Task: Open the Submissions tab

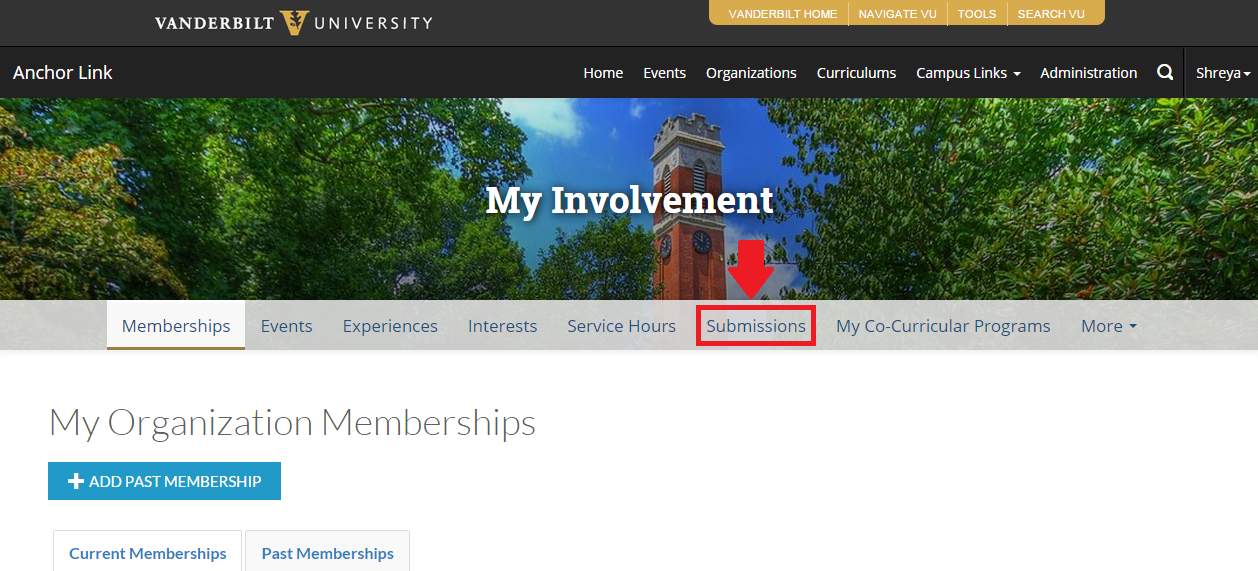Action: (756, 326)
